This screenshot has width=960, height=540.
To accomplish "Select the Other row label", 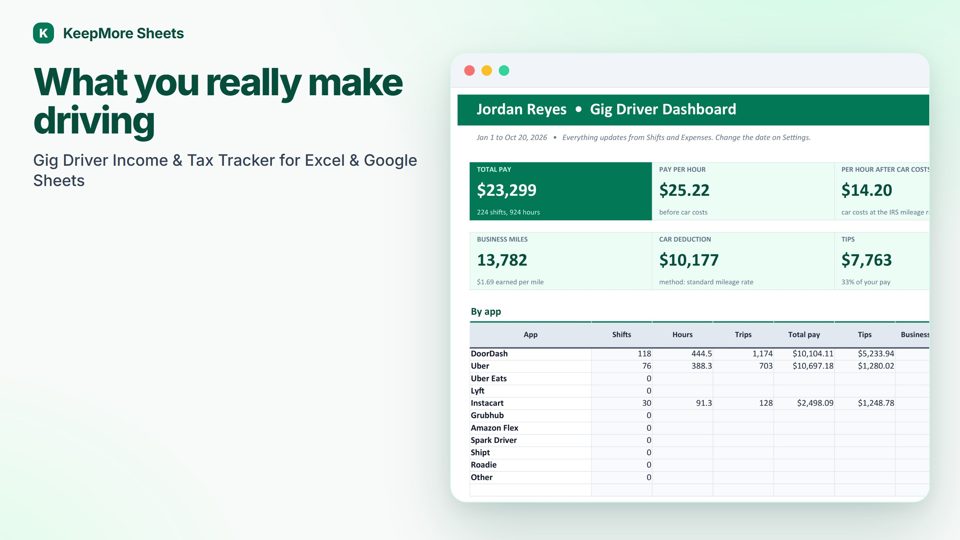I will point(481,477).
